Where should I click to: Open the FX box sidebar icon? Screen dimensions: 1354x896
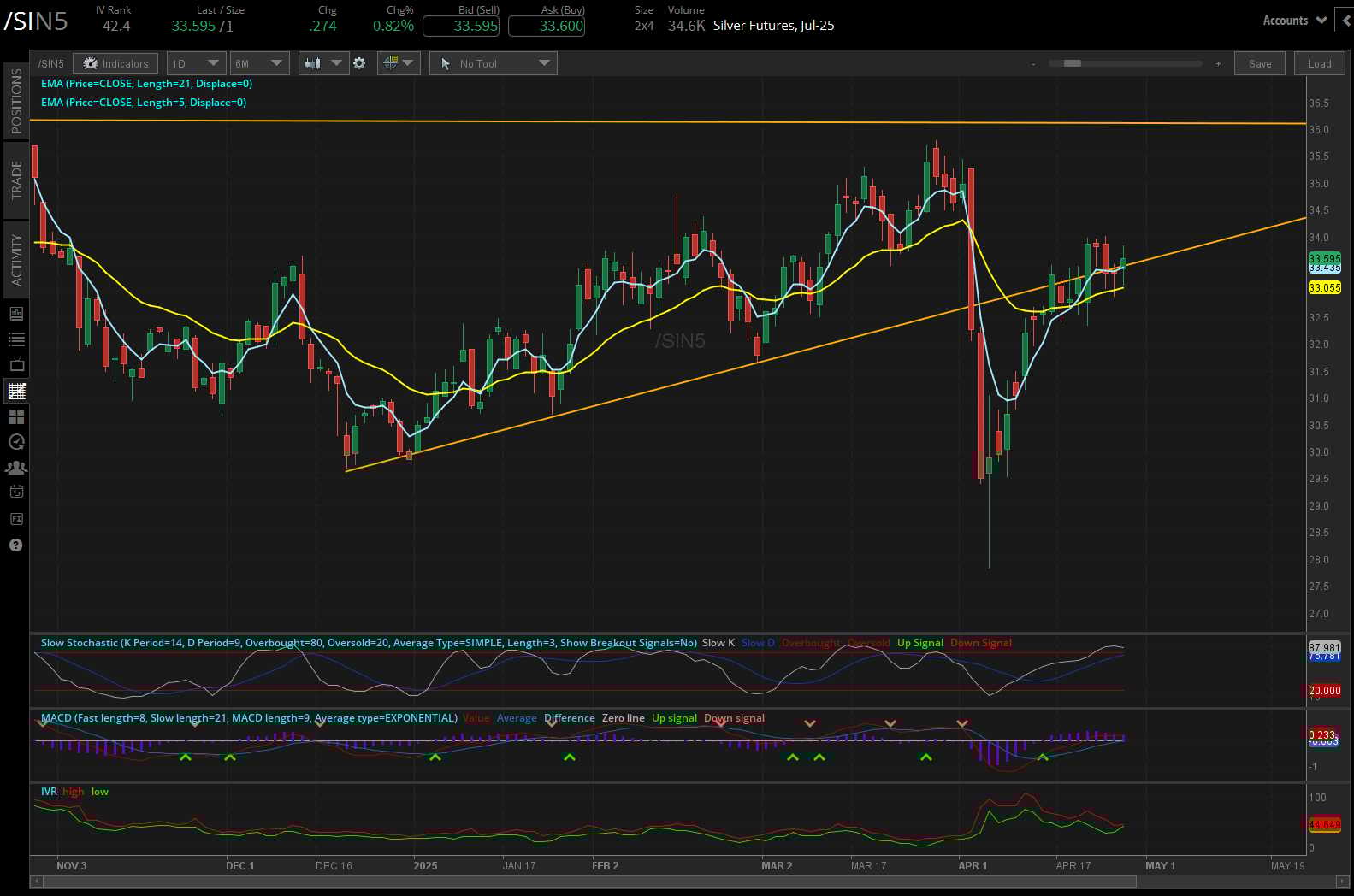16,519
